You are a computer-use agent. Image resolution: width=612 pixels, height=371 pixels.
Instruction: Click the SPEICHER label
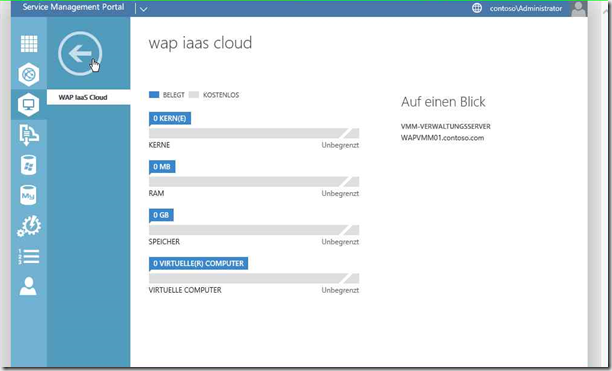pos(164,242)
